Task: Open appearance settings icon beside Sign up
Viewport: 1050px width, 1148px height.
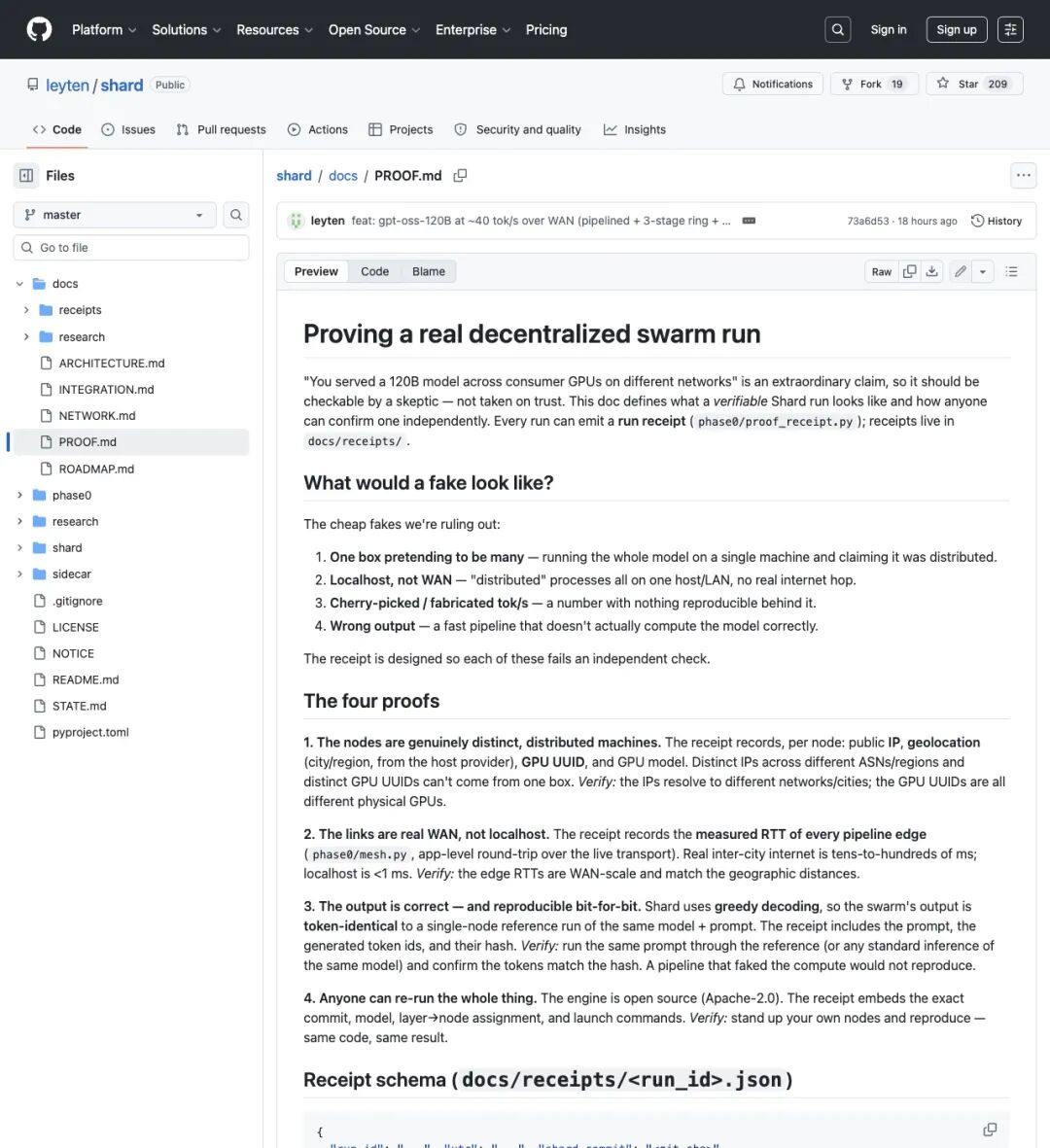Action: (1010, 29)
